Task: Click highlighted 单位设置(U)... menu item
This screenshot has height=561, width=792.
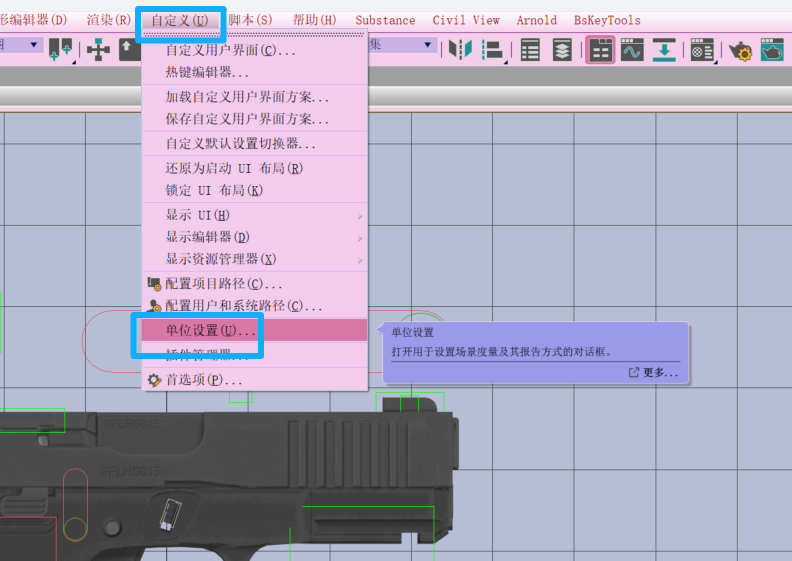Action: 255,330
